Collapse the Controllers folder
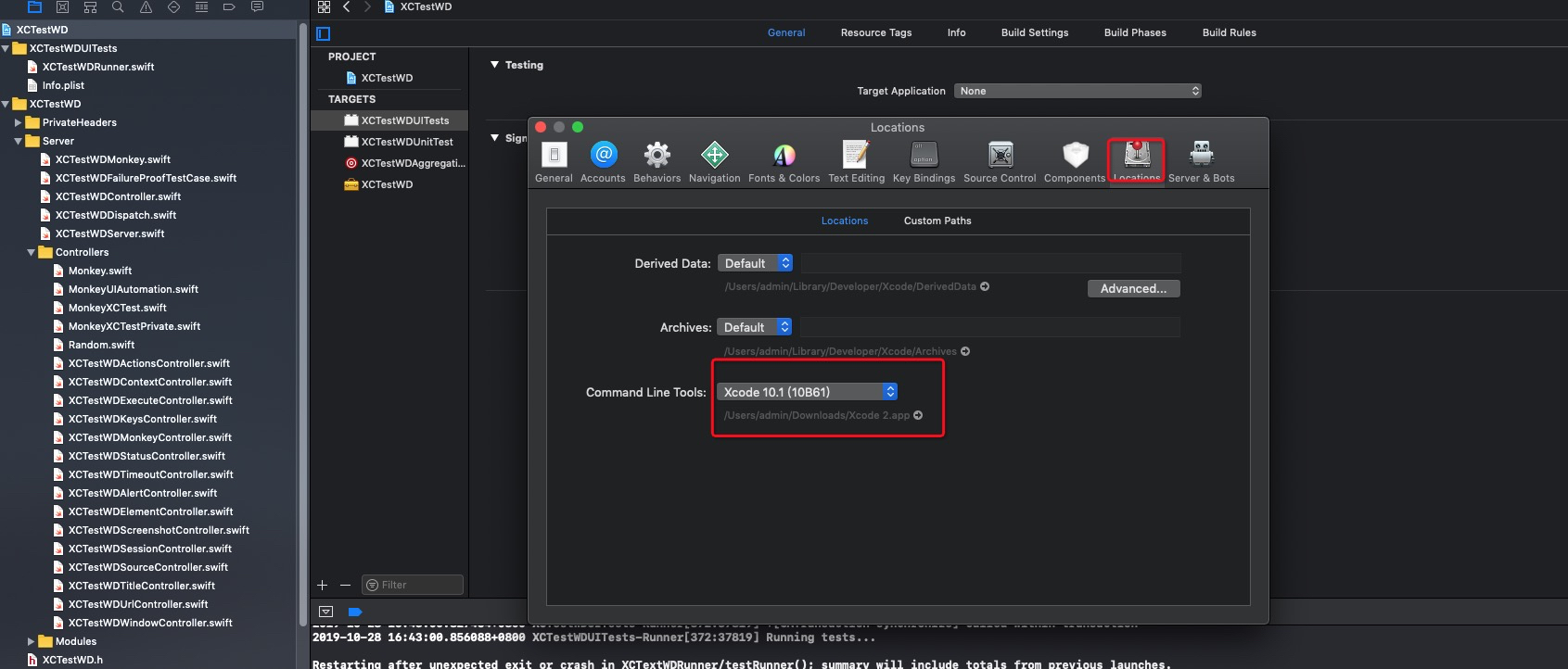1568x669 pixels. (x=32, y=252)
